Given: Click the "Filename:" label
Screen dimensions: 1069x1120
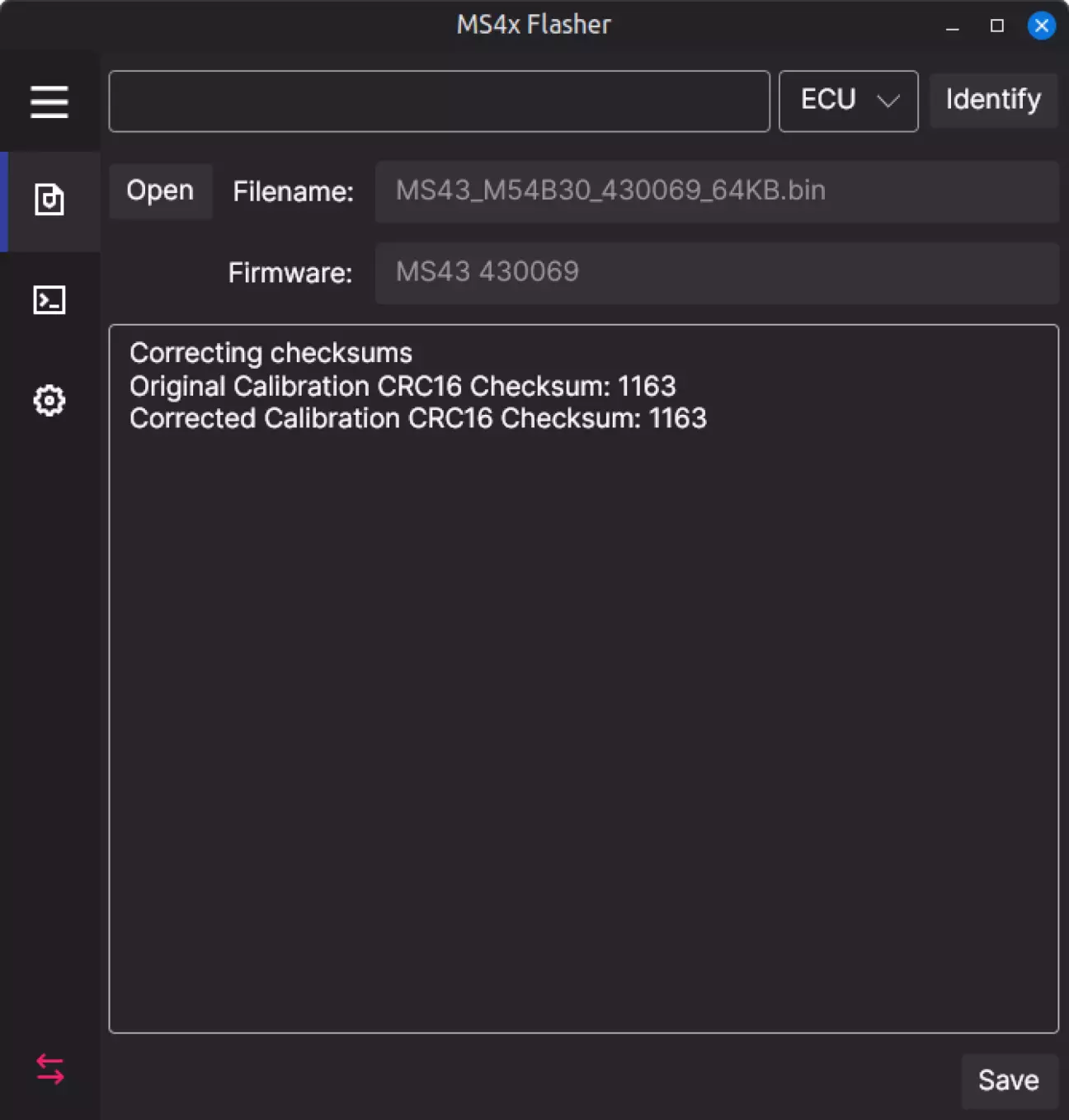Looking at the screenshot, I should tap(293, 191).
